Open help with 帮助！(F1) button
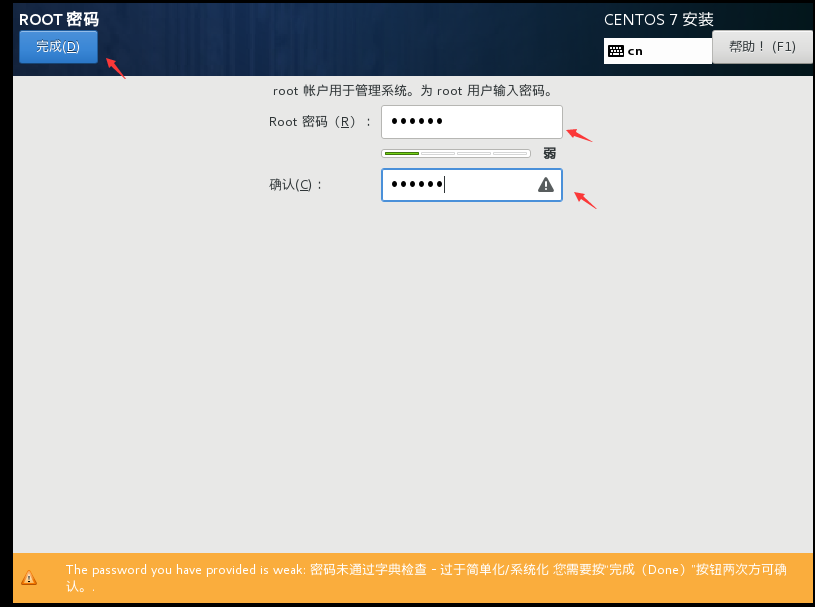This screenshot has height=607, width=815. coord(762,47)
